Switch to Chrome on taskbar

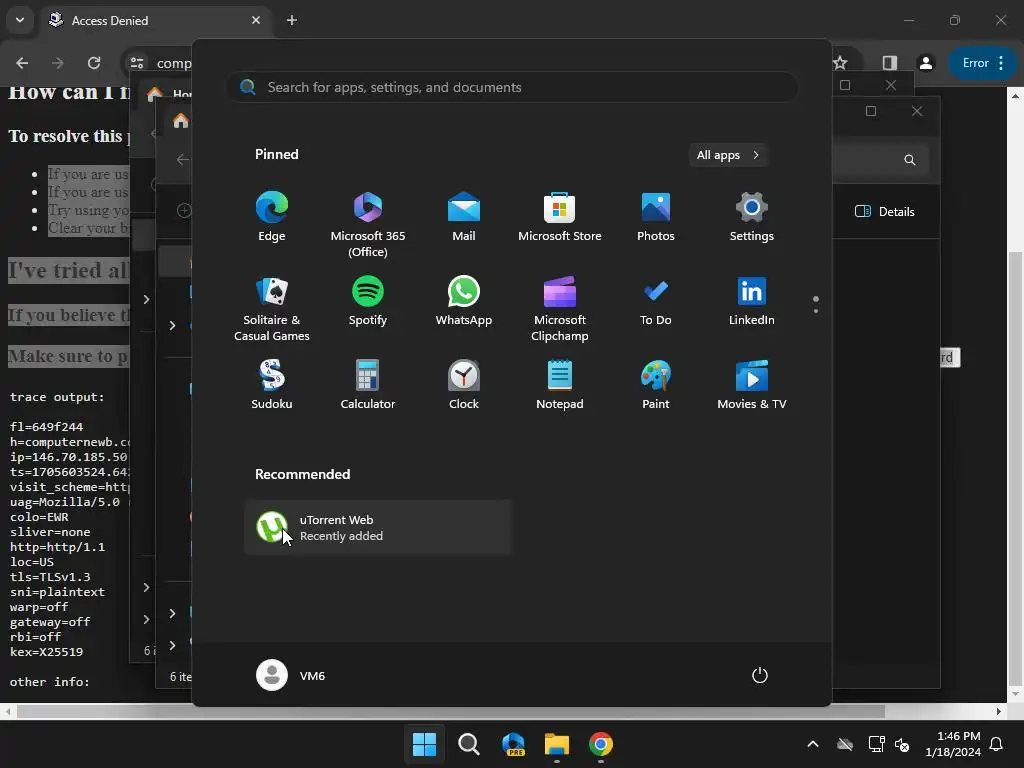pyautogui.click(x=601, y=744)
